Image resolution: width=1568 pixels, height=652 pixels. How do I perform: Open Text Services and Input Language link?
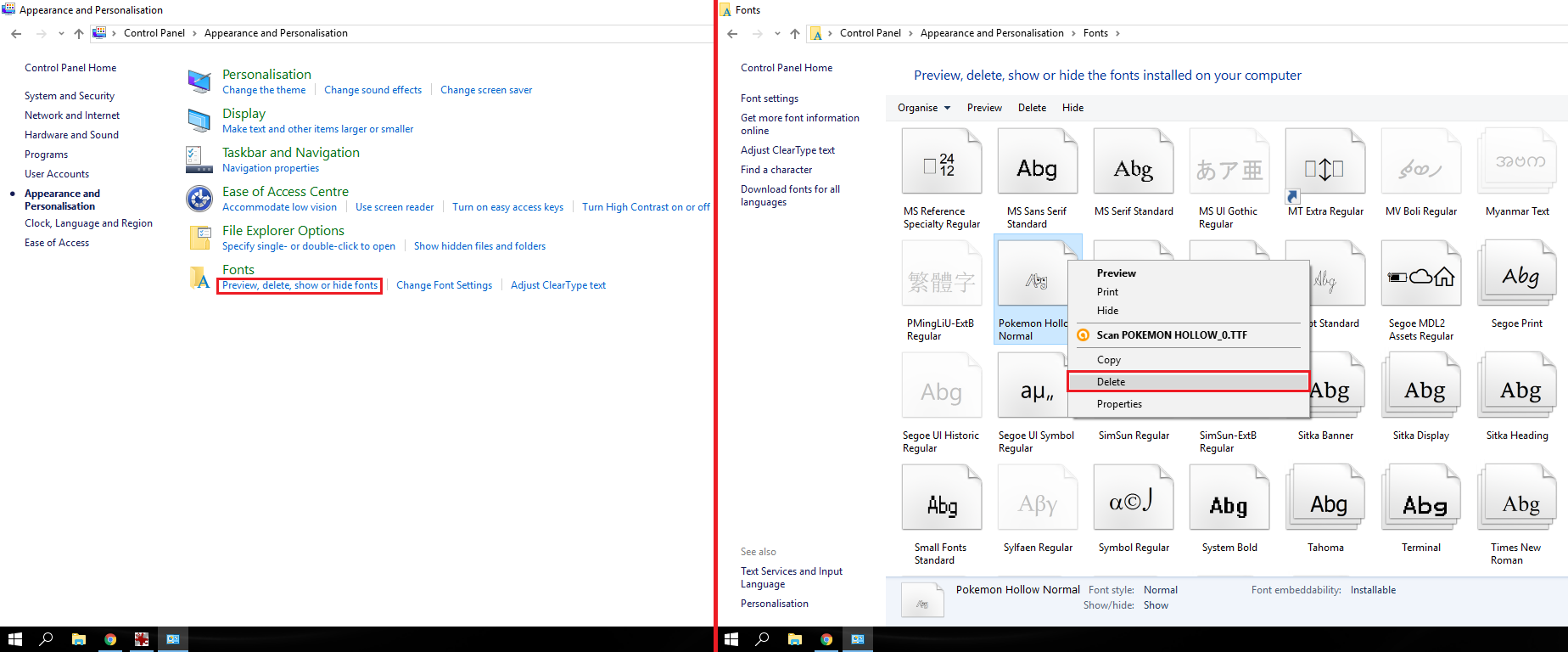792,577
